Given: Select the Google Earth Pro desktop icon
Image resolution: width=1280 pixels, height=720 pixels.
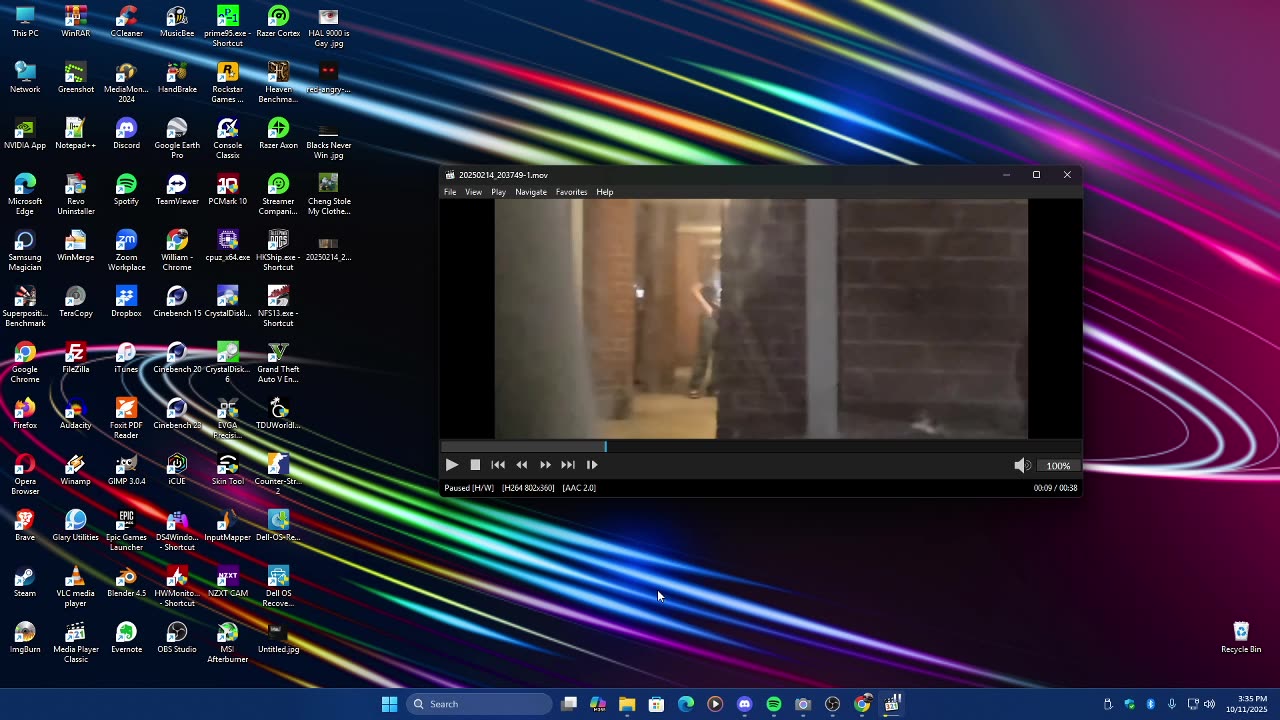Looking at the screenshot, I should (177, 138).
